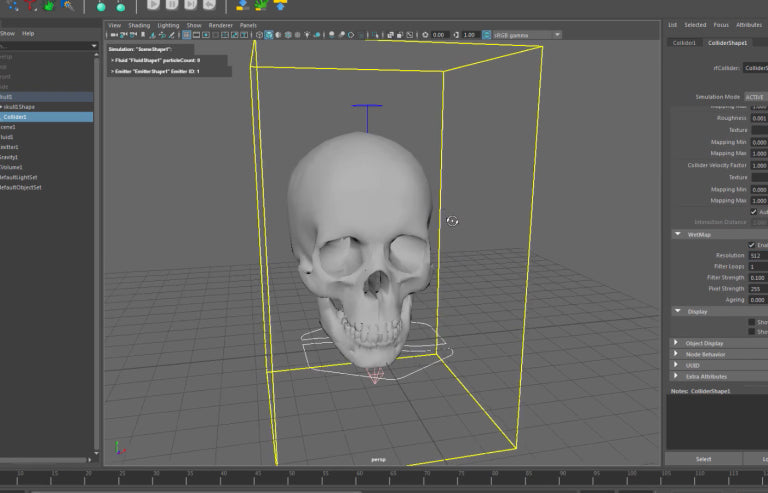Toggle the isolate select icon
This screenshot has height=493, width=768.
(x=375, y=35)
